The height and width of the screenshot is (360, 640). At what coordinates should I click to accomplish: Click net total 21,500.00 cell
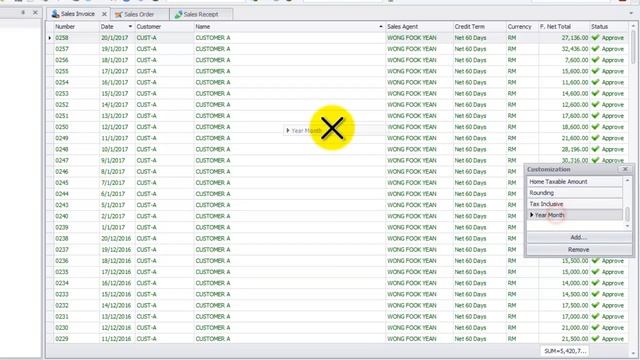(x=575, y=339)
